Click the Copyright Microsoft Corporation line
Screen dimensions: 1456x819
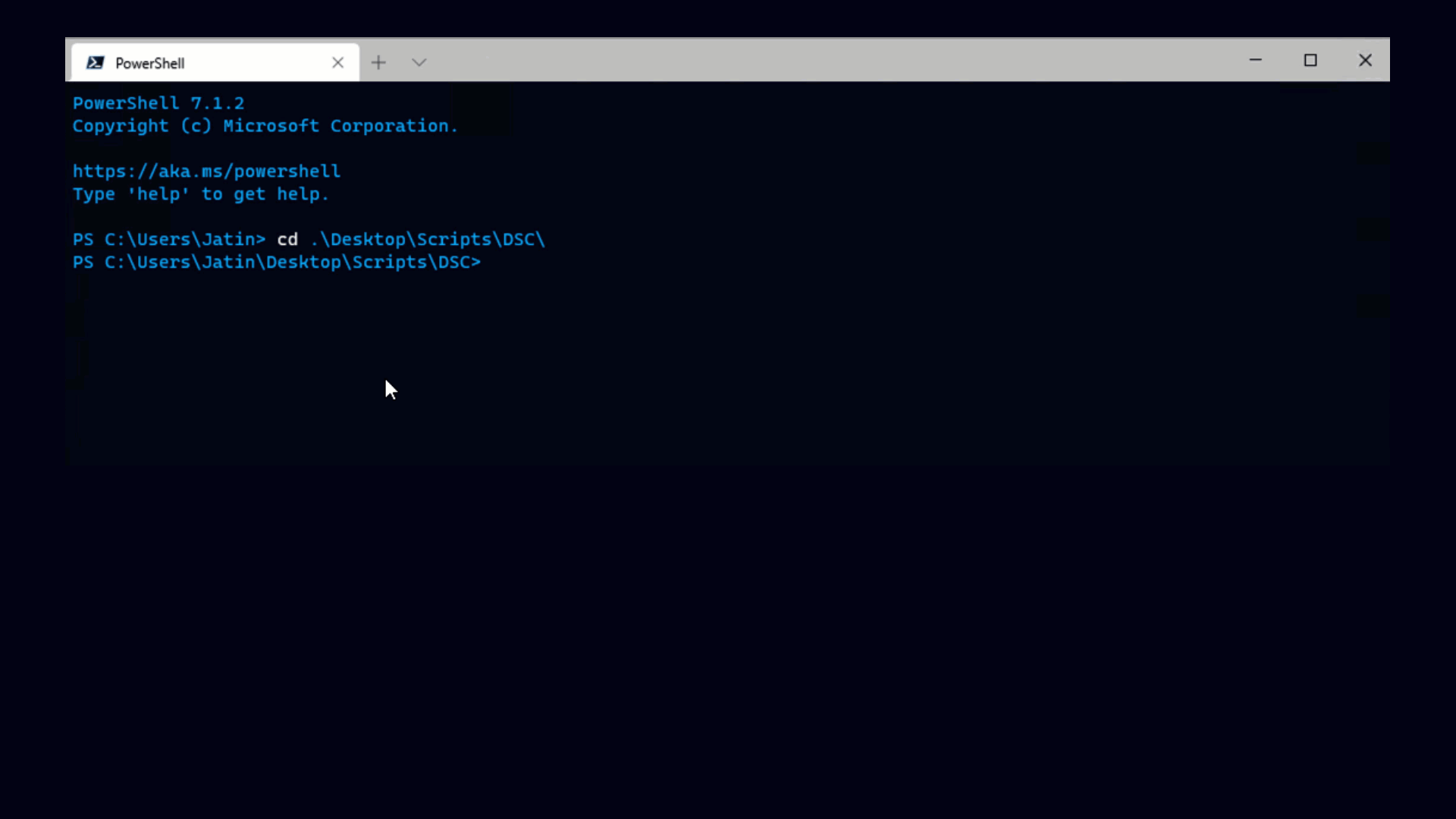point(265,126)
